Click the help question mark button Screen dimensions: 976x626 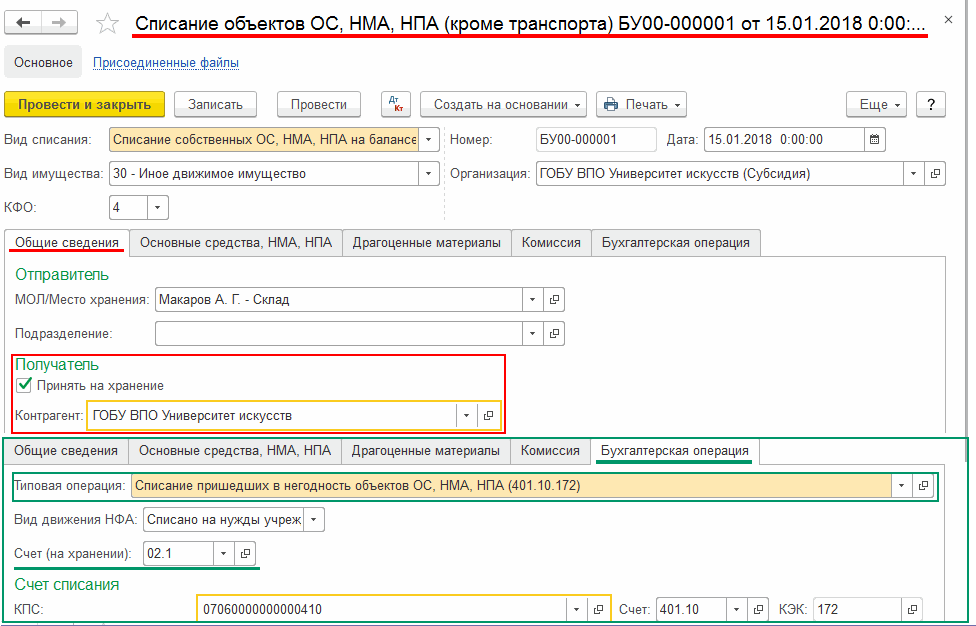(x=930, y=104)
